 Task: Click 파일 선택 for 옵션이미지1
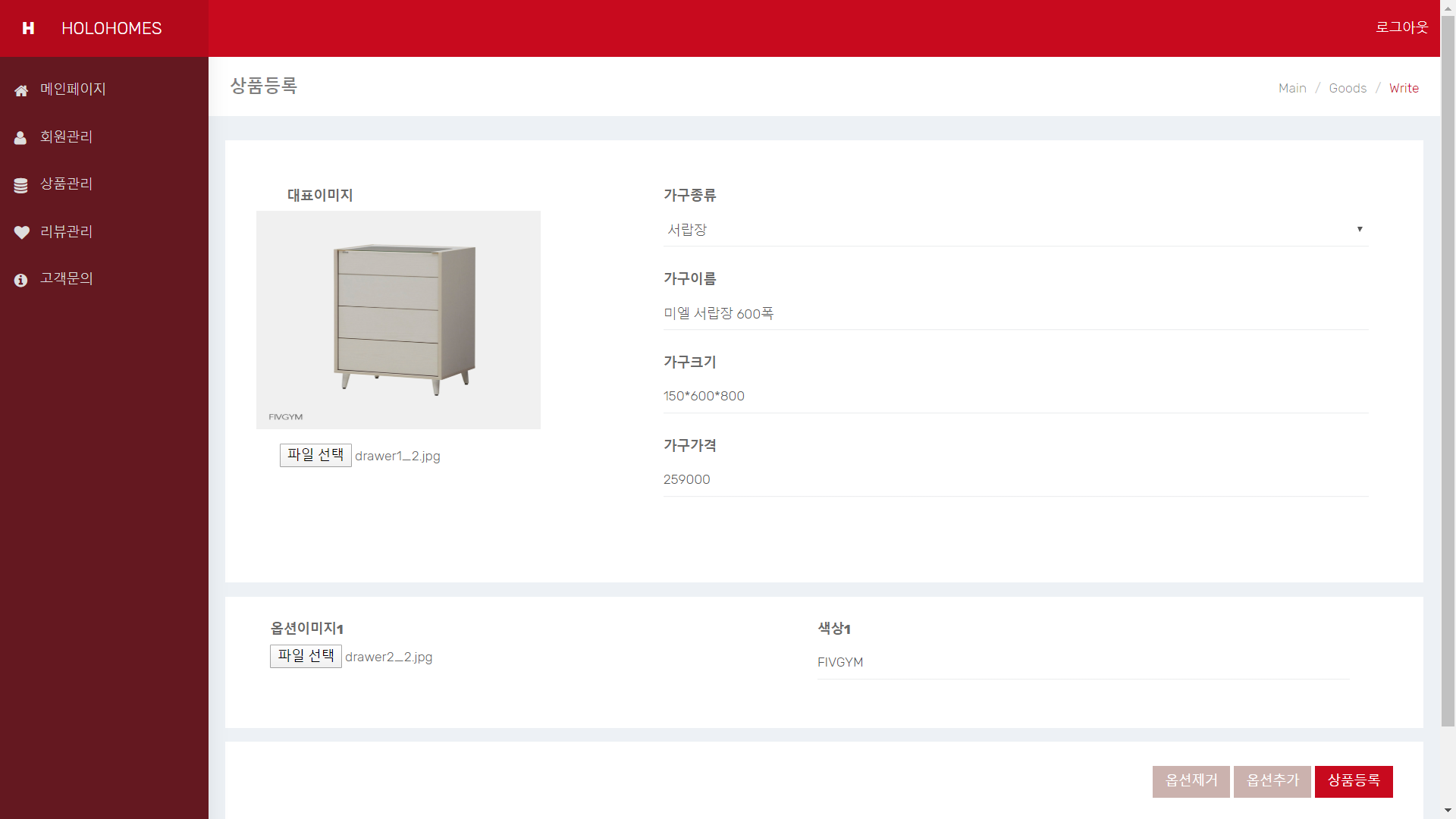point(306,655)
